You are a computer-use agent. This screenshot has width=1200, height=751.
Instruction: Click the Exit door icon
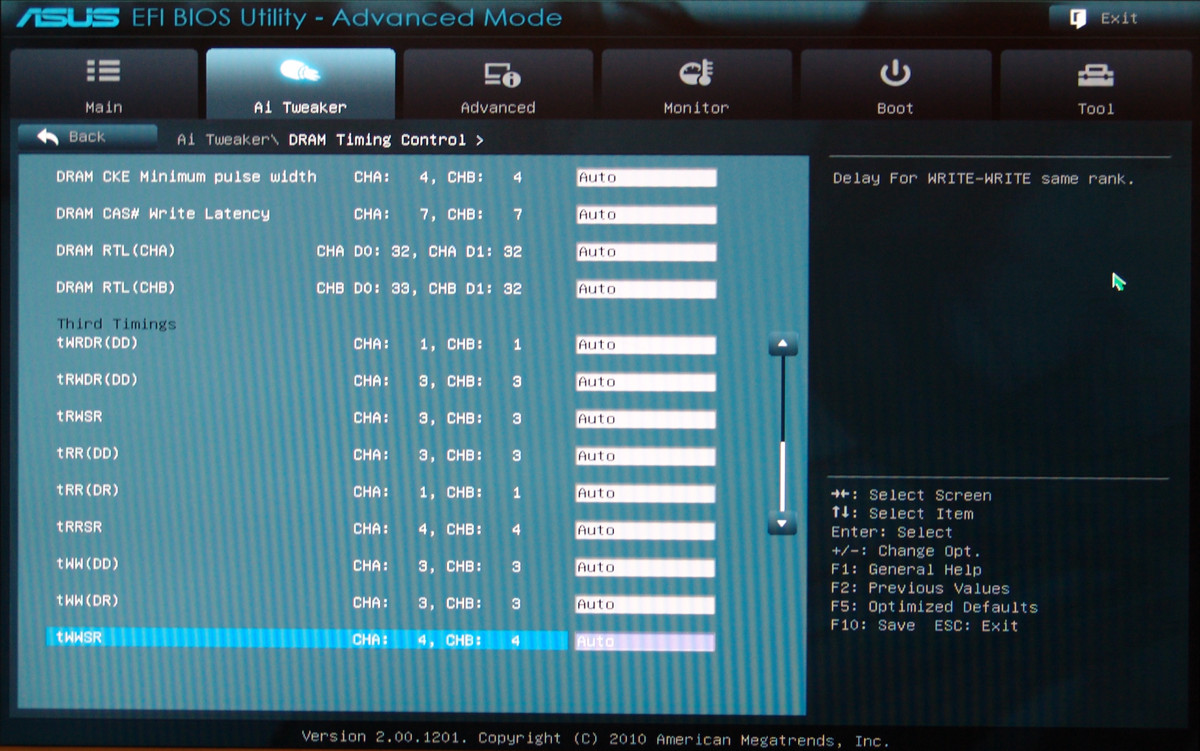coord(1078,18)
